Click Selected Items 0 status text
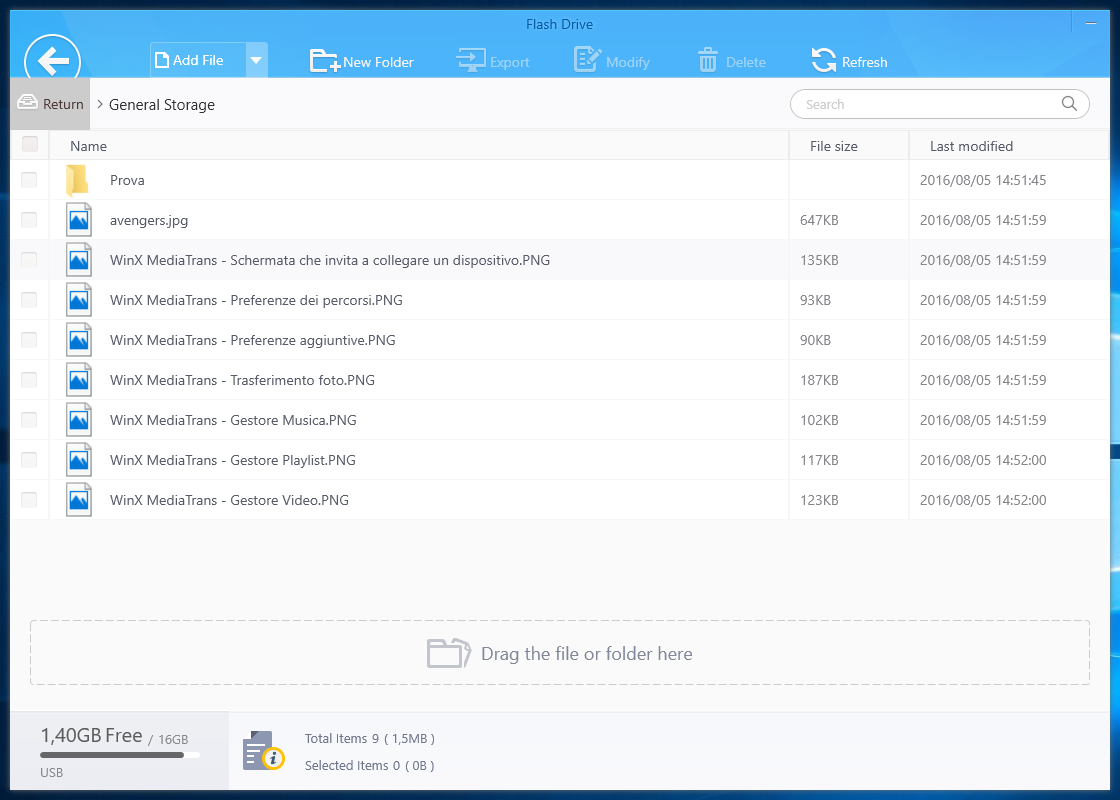 [369, 766]
